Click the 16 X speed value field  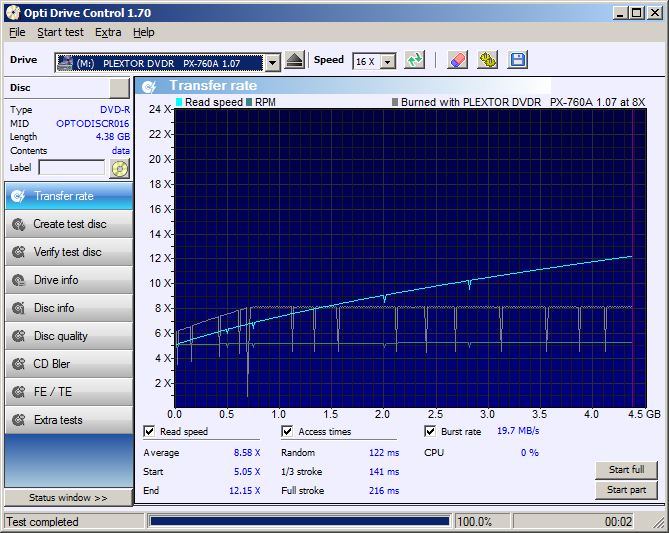[366, 62]
